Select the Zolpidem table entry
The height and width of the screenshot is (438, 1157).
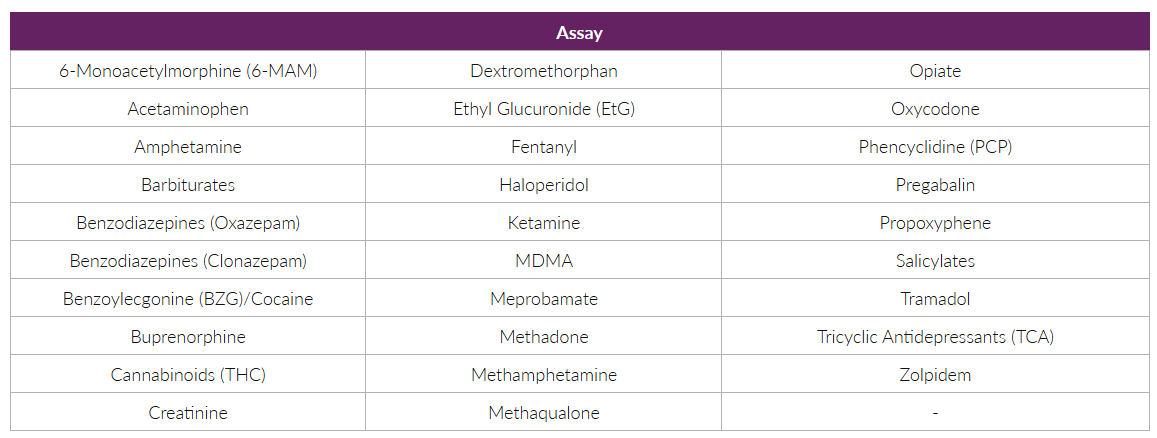tap(935, 375)
